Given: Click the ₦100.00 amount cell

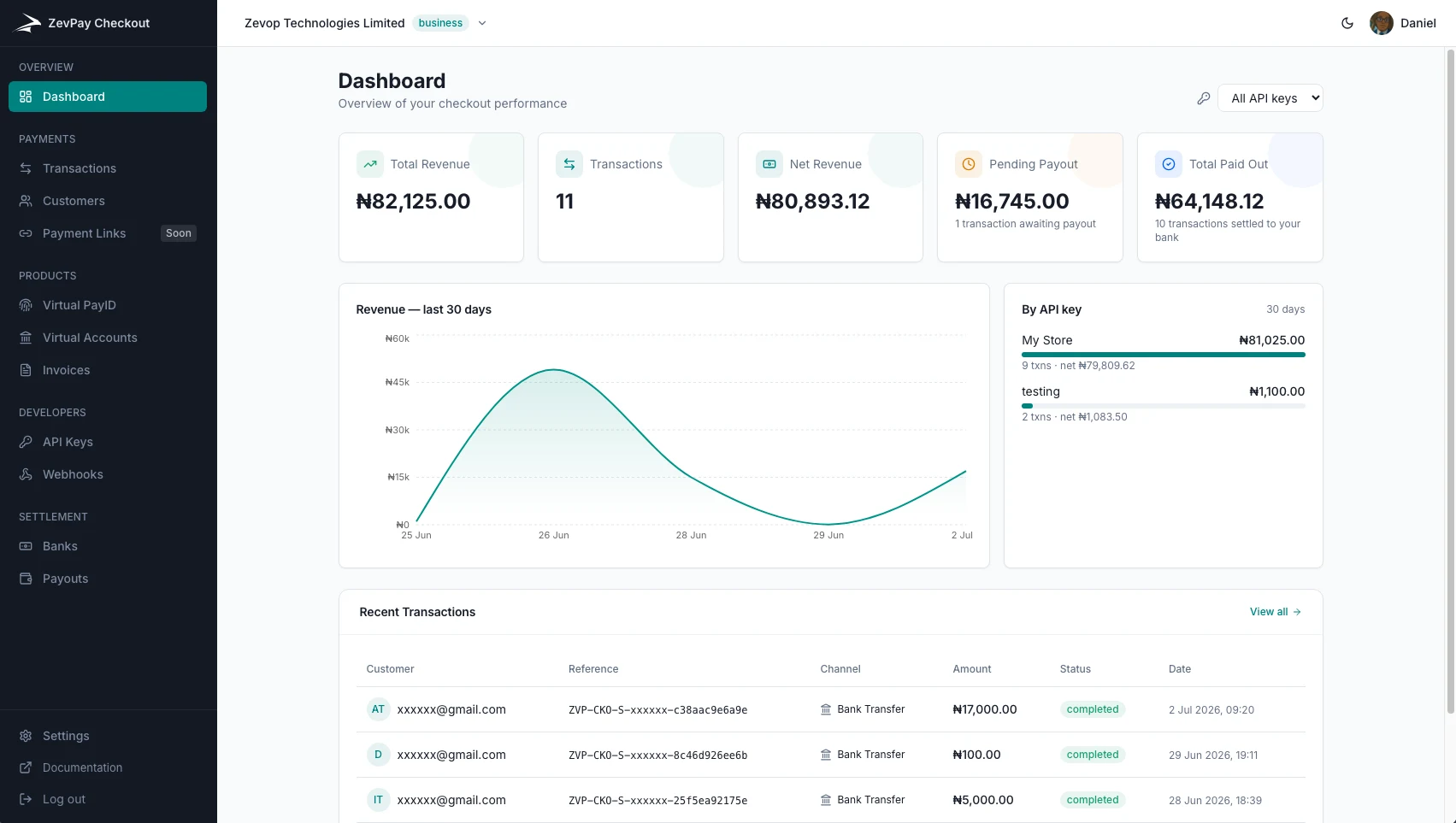Looking at the screenshot, I should click(976, 755).
